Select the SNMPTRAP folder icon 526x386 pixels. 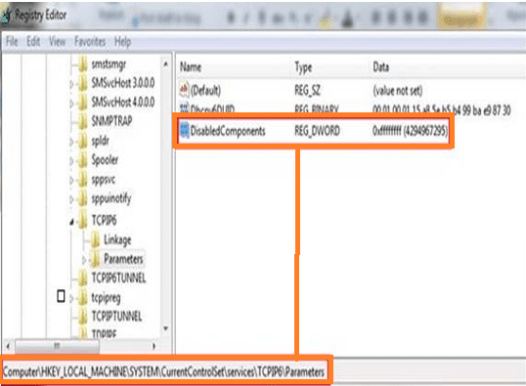tap(83, 121)
